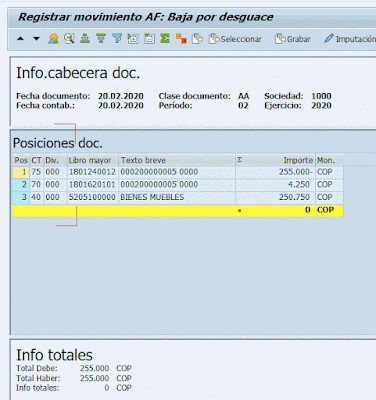Select row 3 position cell
The height and width of the screenshot is (400, 376).
(x=21, y=197)
